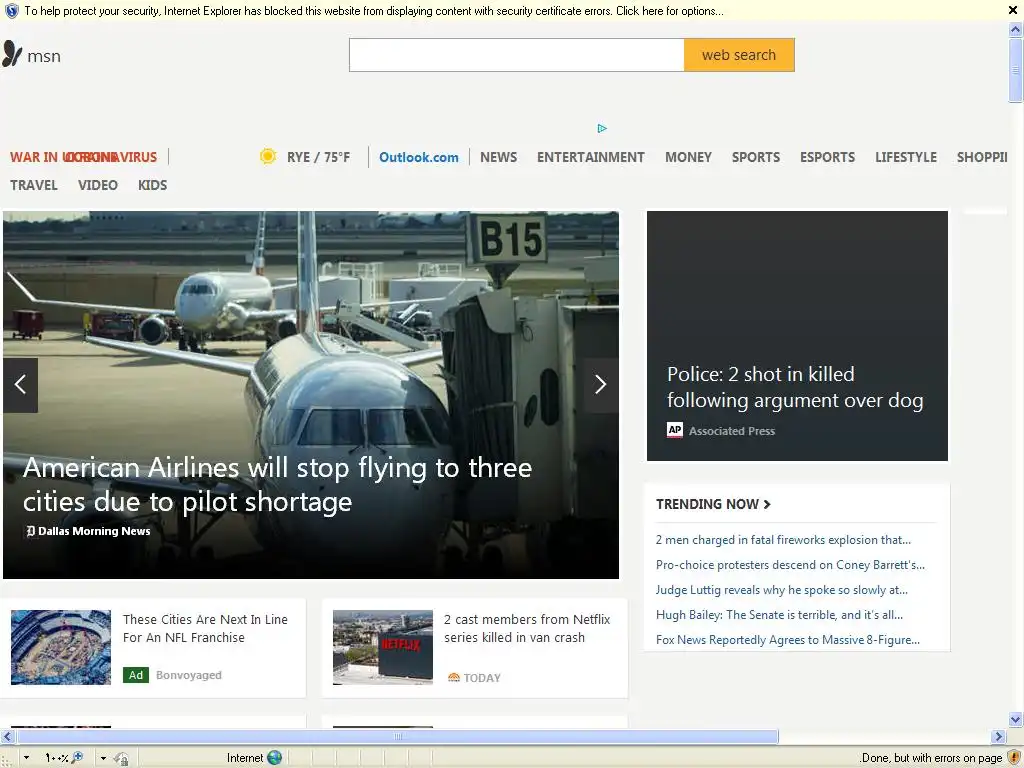Open the Netflix cast members van crash story

pyautogui.click(x=527, y=628)
